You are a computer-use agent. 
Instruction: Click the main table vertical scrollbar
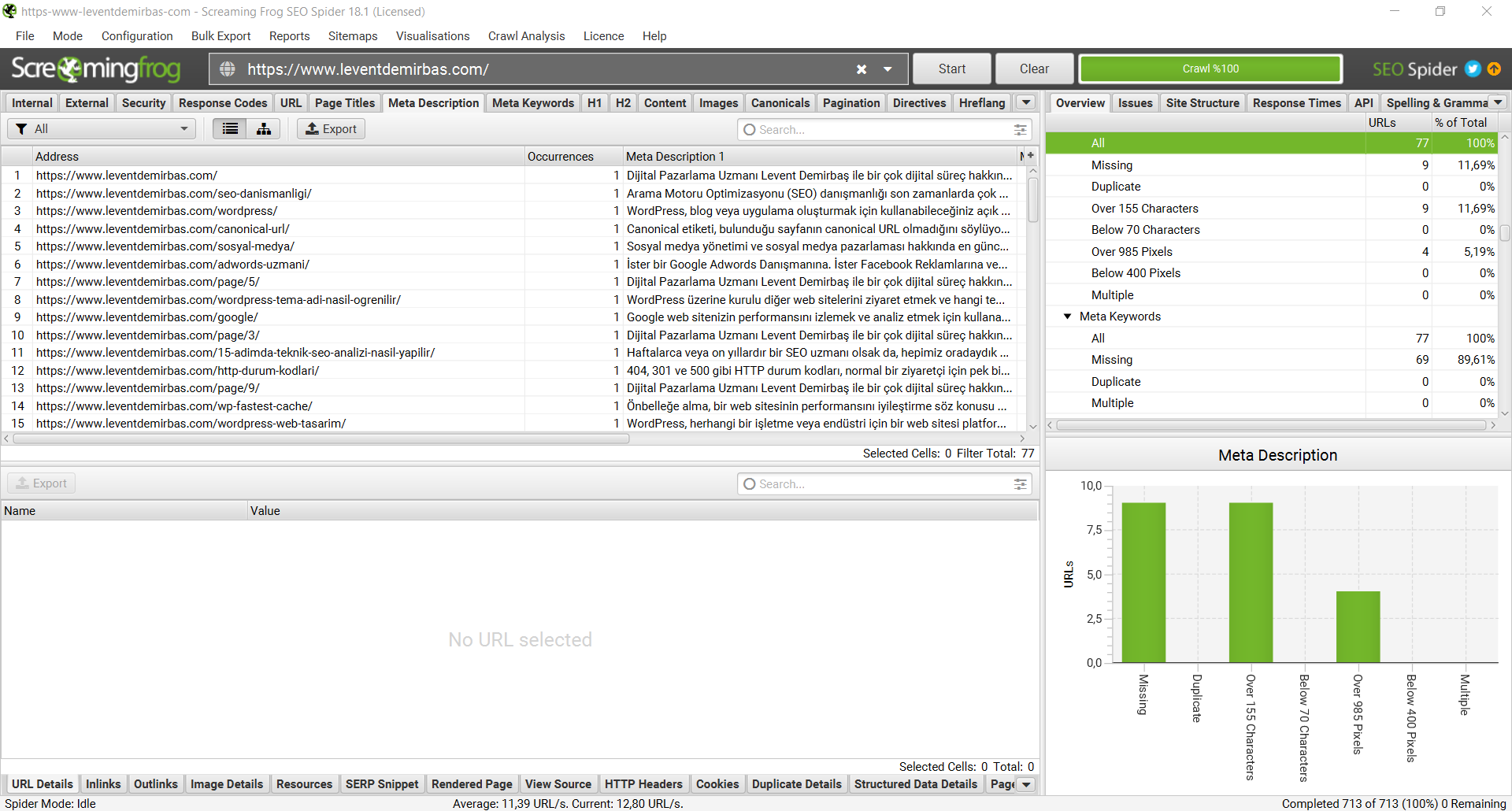point(1033,200)
